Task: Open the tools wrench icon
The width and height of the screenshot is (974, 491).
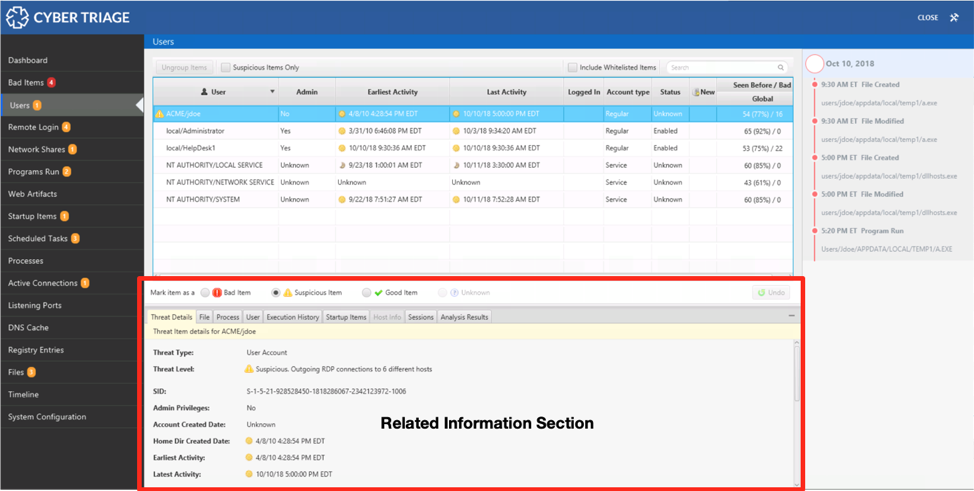Action: (954, 17)
